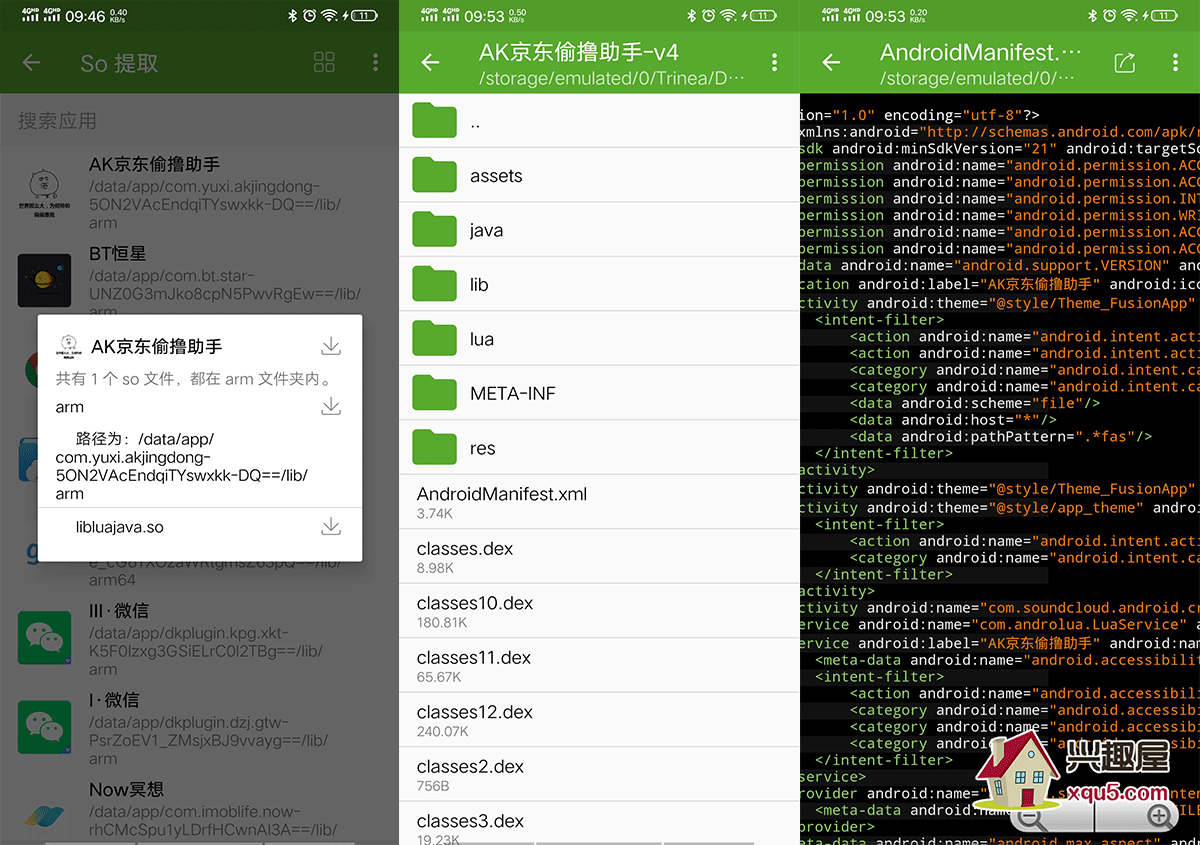Open the overflow menu in So 提取 header

[x=375, y=63]
